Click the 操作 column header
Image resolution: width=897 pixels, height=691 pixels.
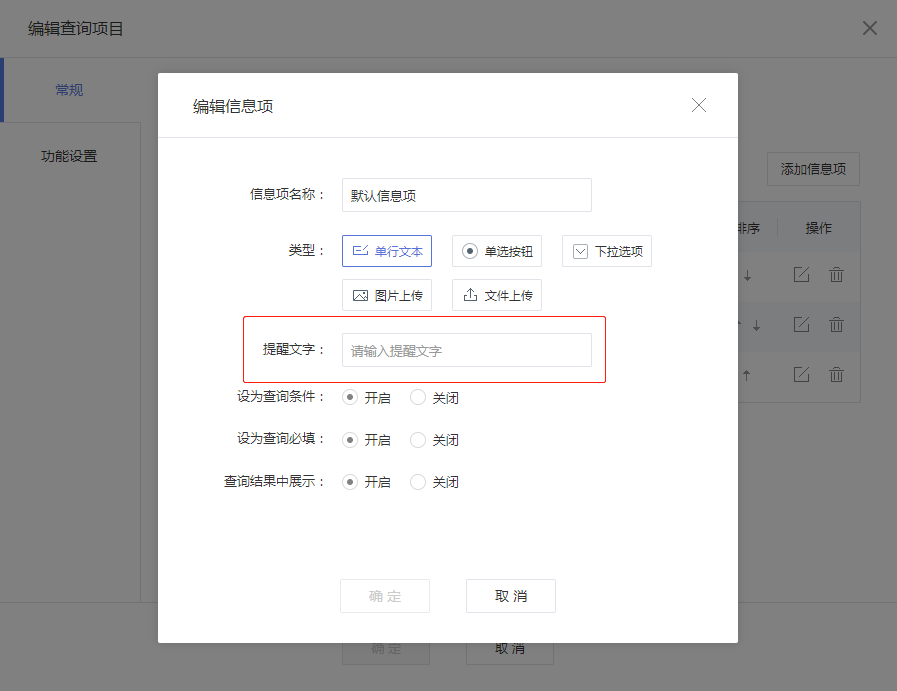[819, 228]
